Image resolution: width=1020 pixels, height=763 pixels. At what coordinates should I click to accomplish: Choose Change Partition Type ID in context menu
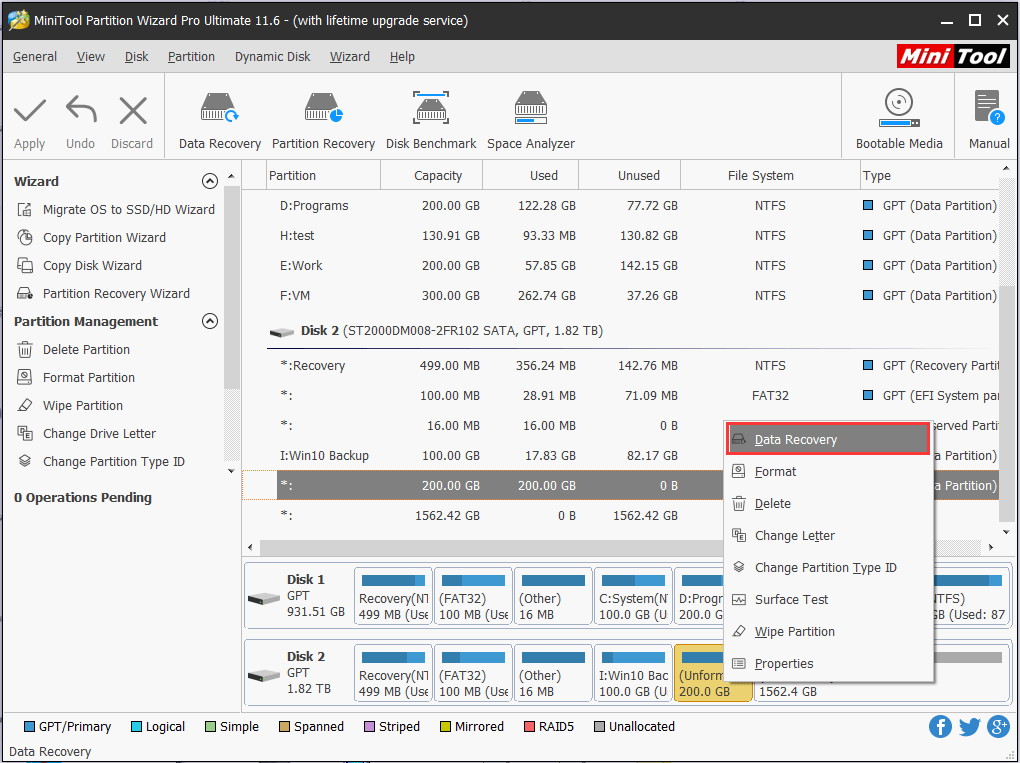pyautogui.click(x=828, y=567)
